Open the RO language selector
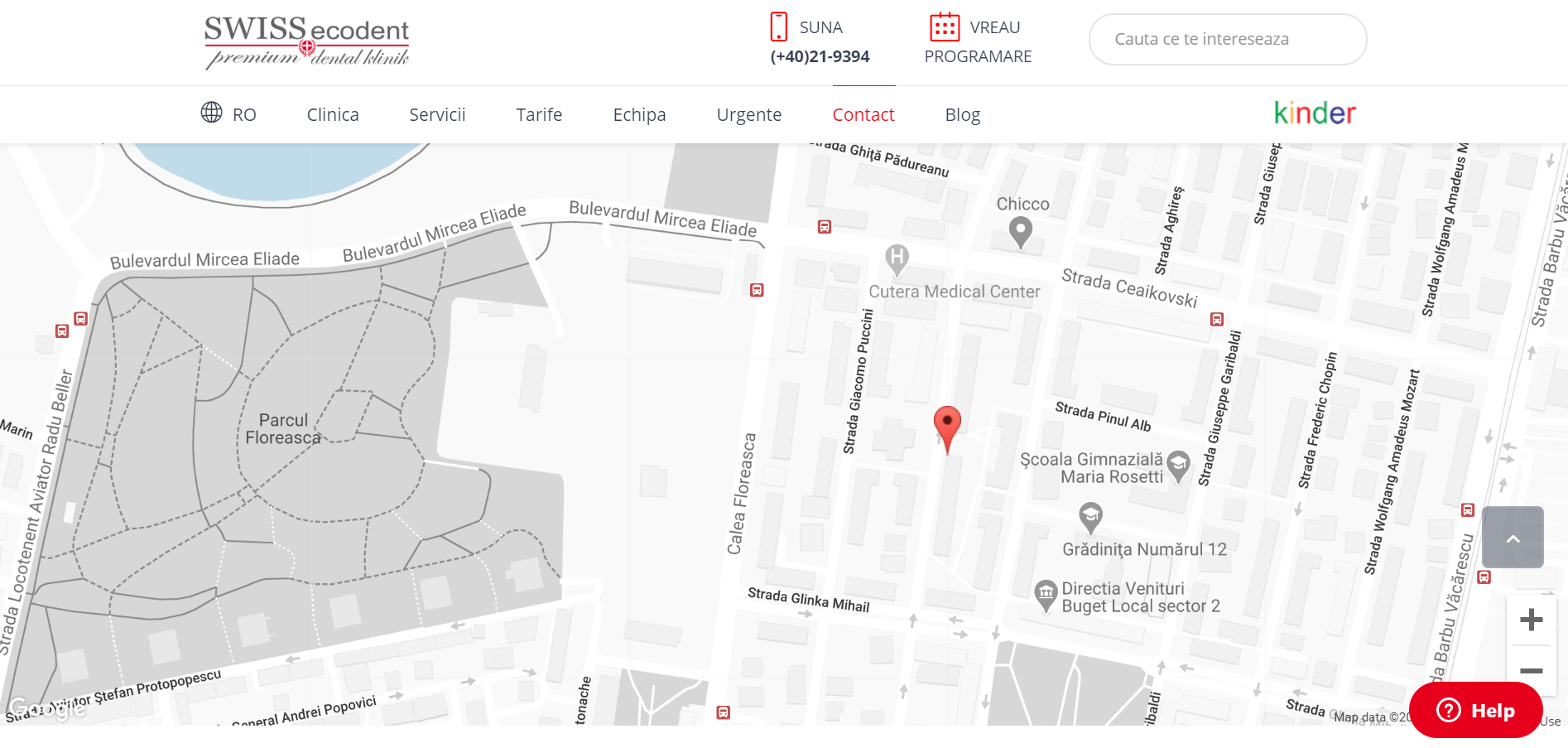Image resolution: width=1568 pixels, height=748 pixels. (x=244, y=115)
